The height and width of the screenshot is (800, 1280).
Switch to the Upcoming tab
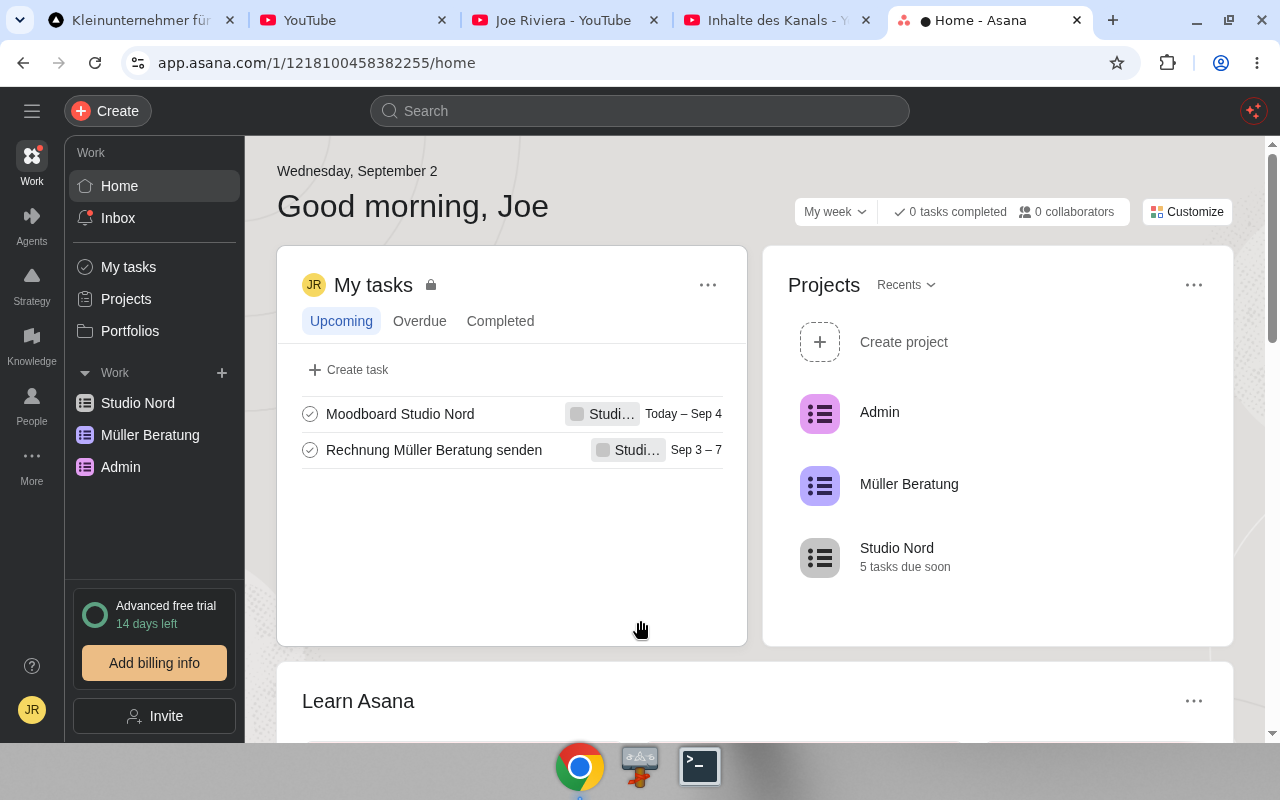coord(341,321)
